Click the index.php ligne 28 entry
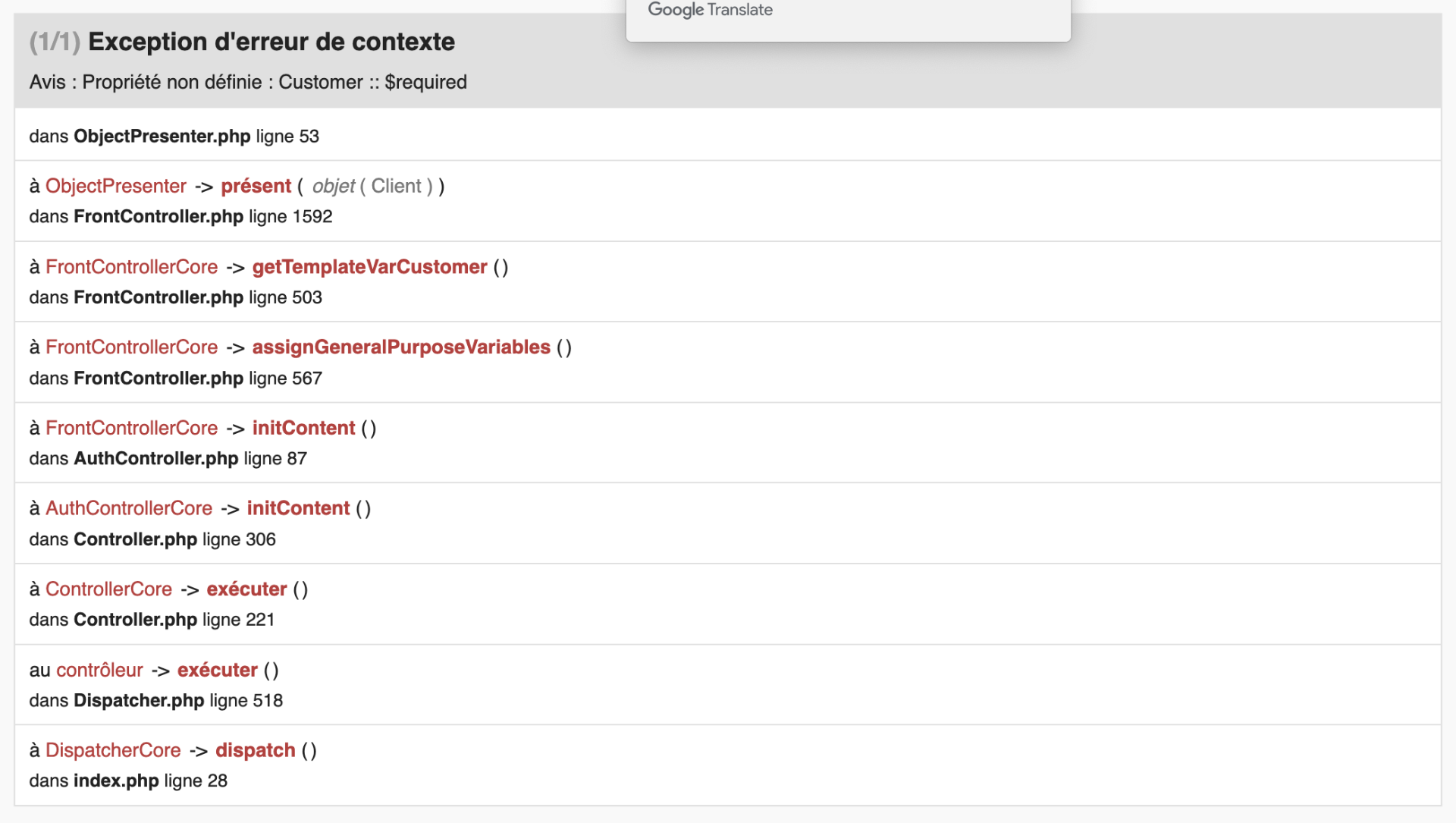Viewport: 1456px width, 823px height. [x=128, y=781]
